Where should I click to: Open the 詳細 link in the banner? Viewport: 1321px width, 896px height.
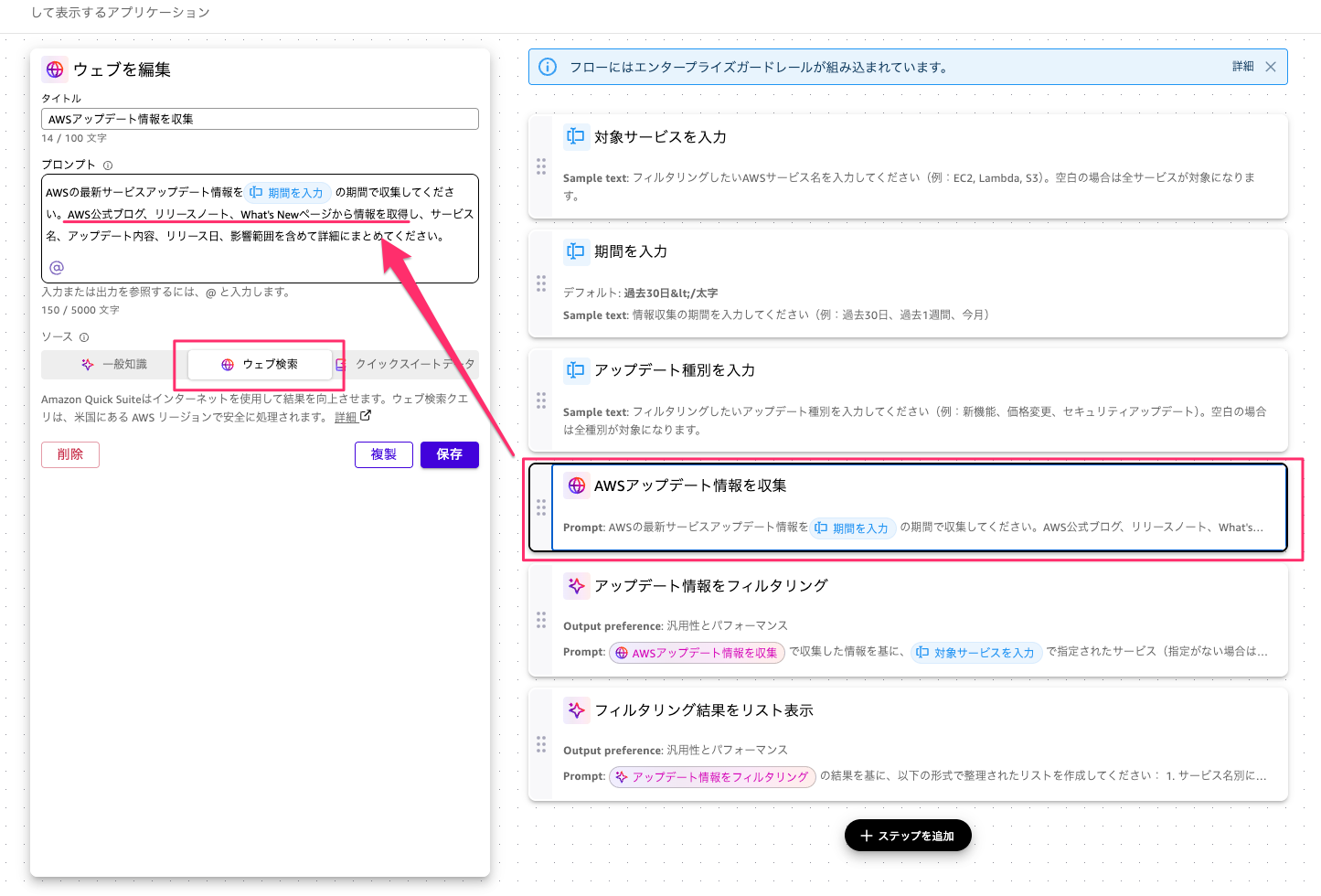coord(1242,67)
